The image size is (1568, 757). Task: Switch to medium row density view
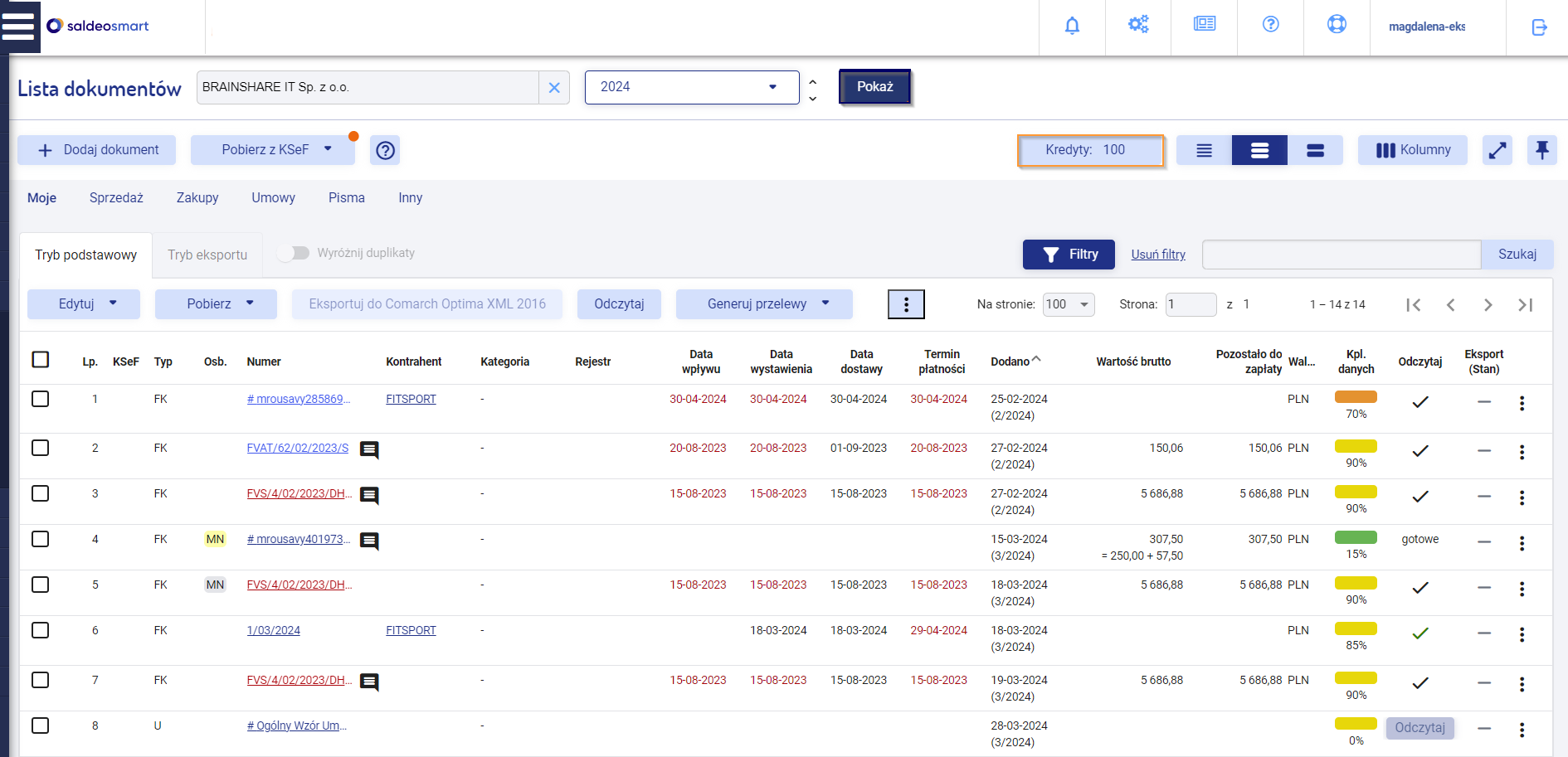click(x=1259, y=150)
